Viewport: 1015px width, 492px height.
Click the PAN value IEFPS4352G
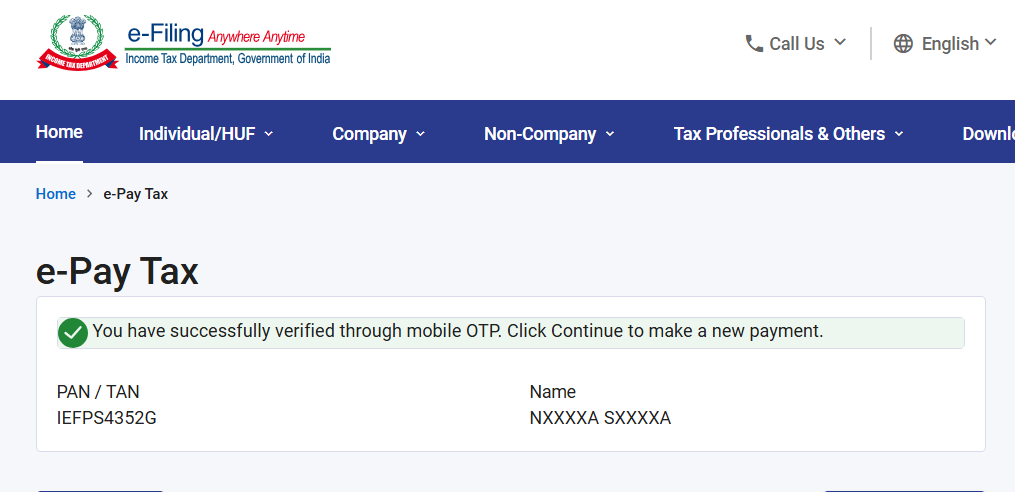(x=107, y=418)
